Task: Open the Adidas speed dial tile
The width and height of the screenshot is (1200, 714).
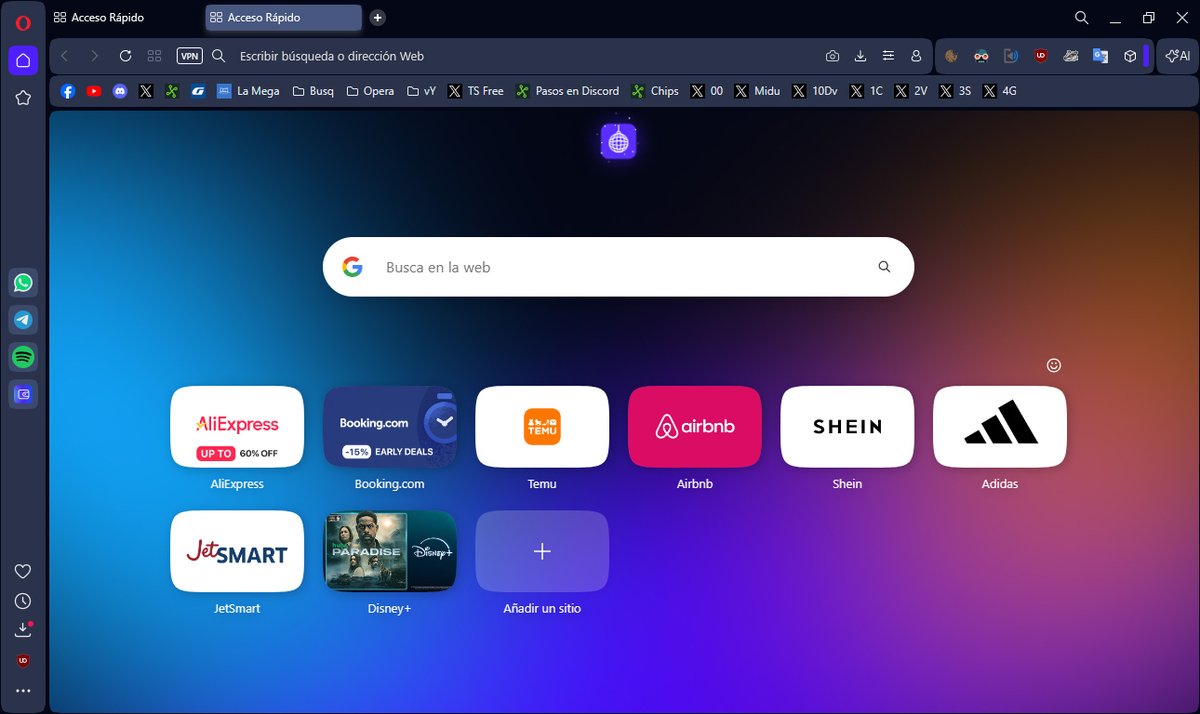Action: (1000, 427)
